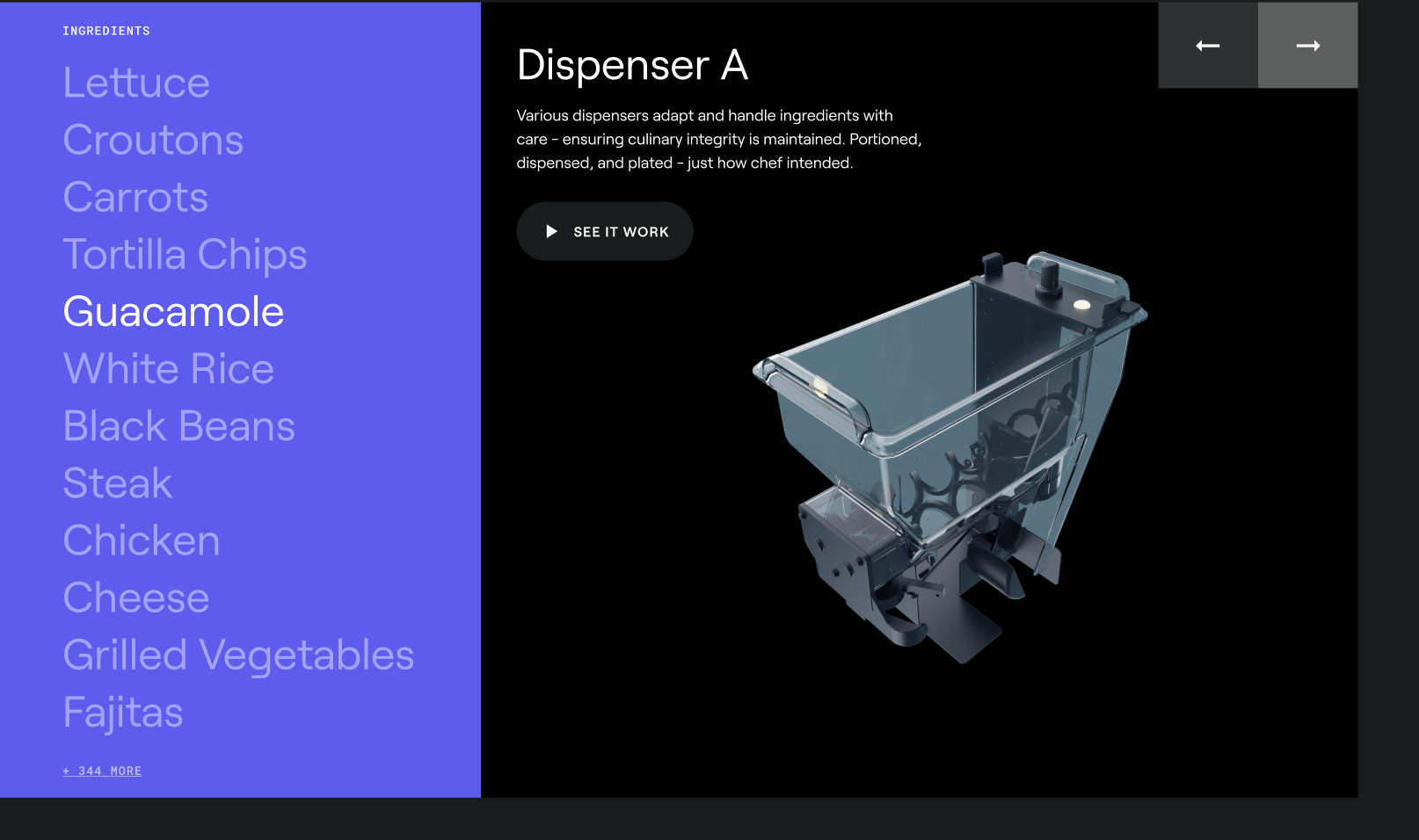Choose Fajitas at the list bottom

click(122, 713)
